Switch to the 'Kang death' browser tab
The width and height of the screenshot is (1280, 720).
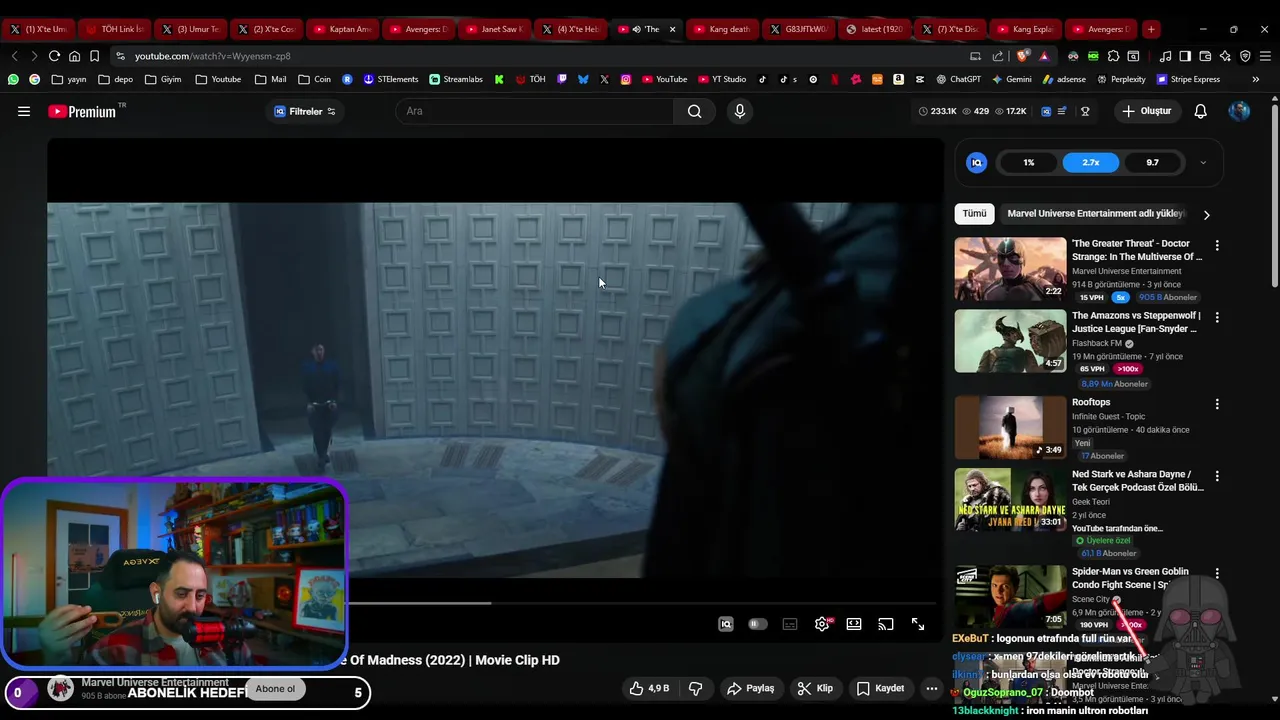coord(722,29)
